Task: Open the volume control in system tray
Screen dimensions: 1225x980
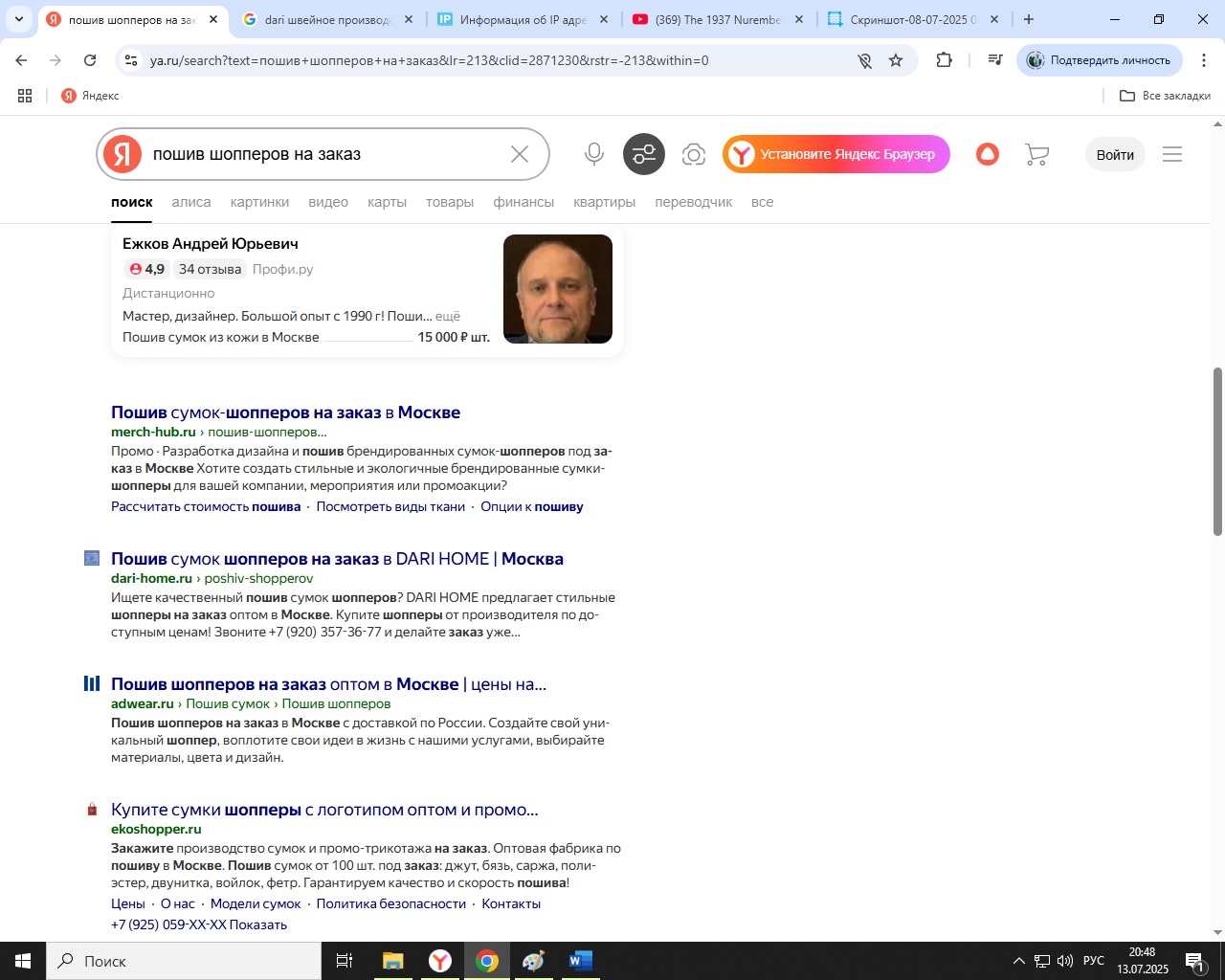Action: (x=1064, y=961)
